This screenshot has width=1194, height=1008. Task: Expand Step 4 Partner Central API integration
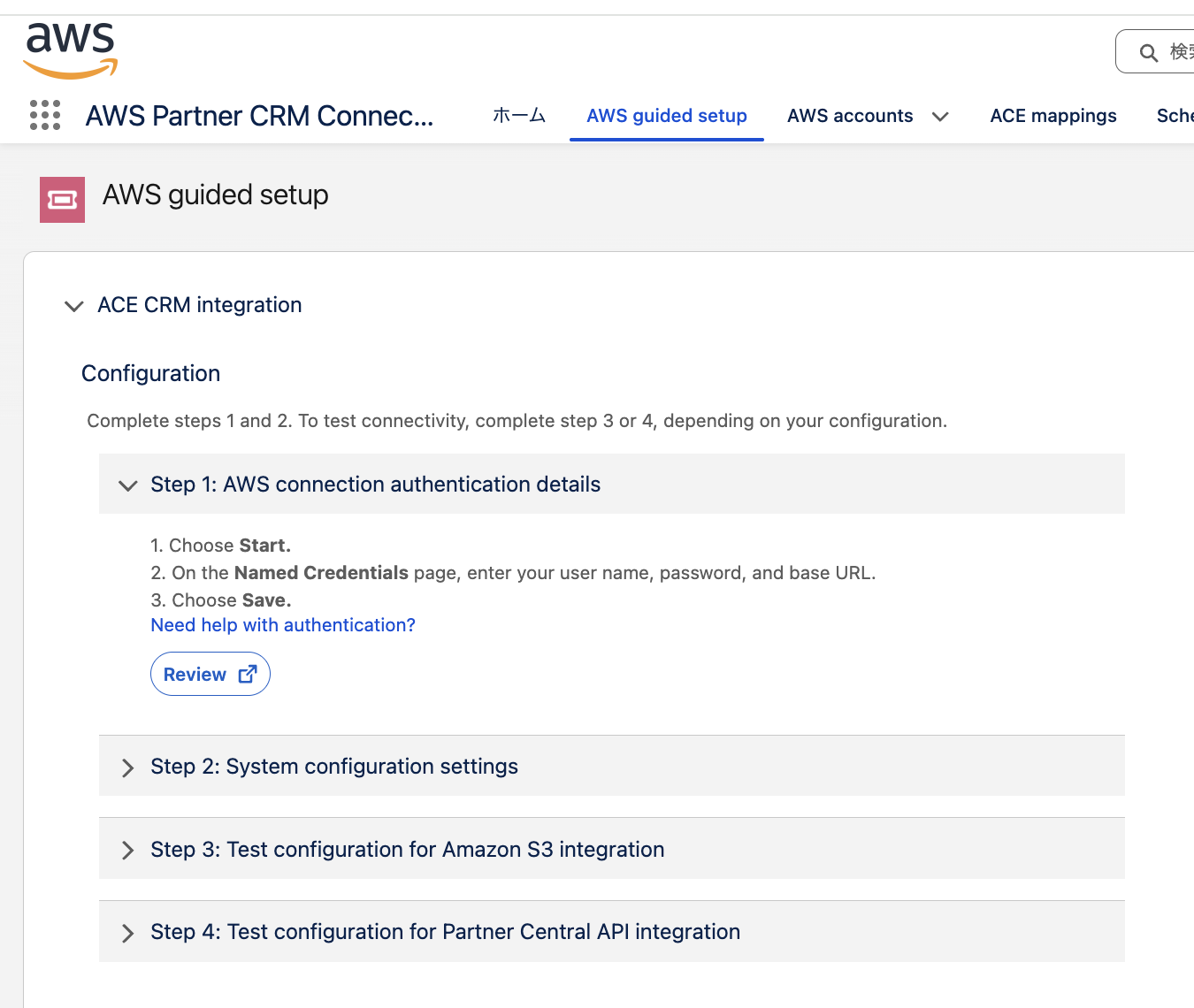(128, 933)
